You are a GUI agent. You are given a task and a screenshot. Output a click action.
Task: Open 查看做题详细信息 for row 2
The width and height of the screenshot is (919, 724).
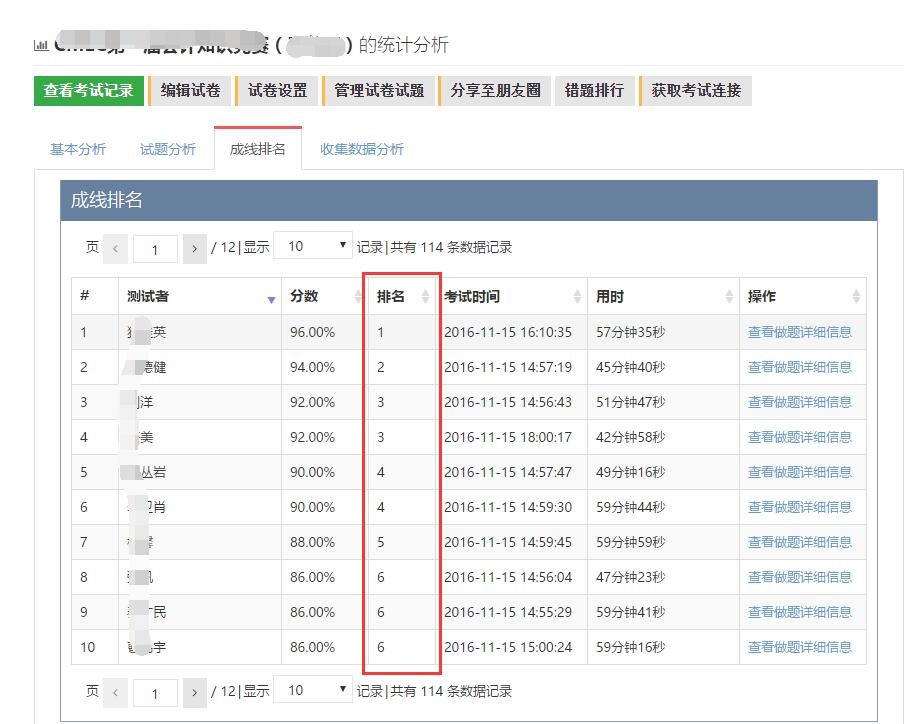coord(799,368)
